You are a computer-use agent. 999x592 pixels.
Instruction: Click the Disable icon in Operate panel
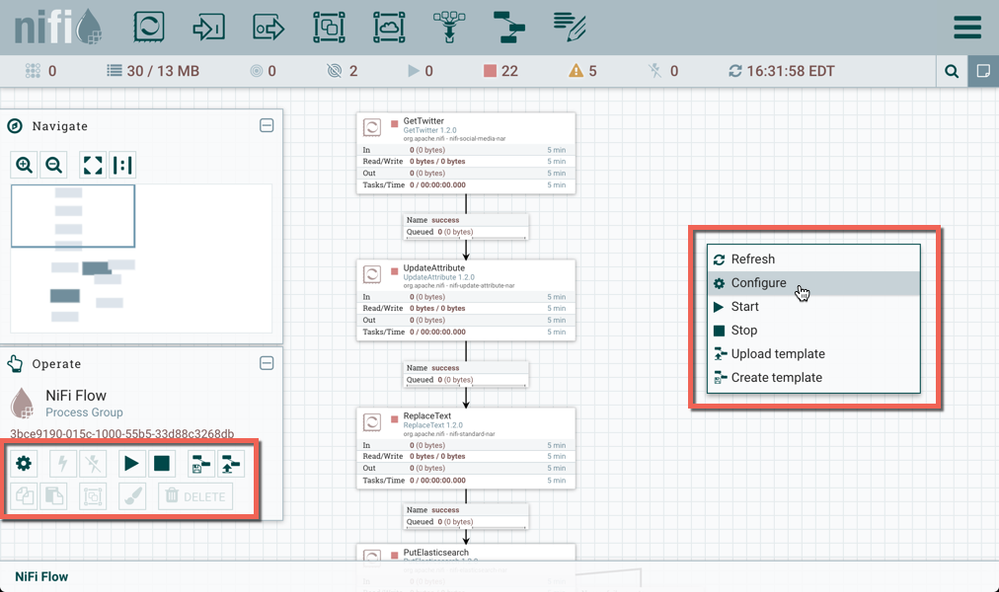point(93,463)
